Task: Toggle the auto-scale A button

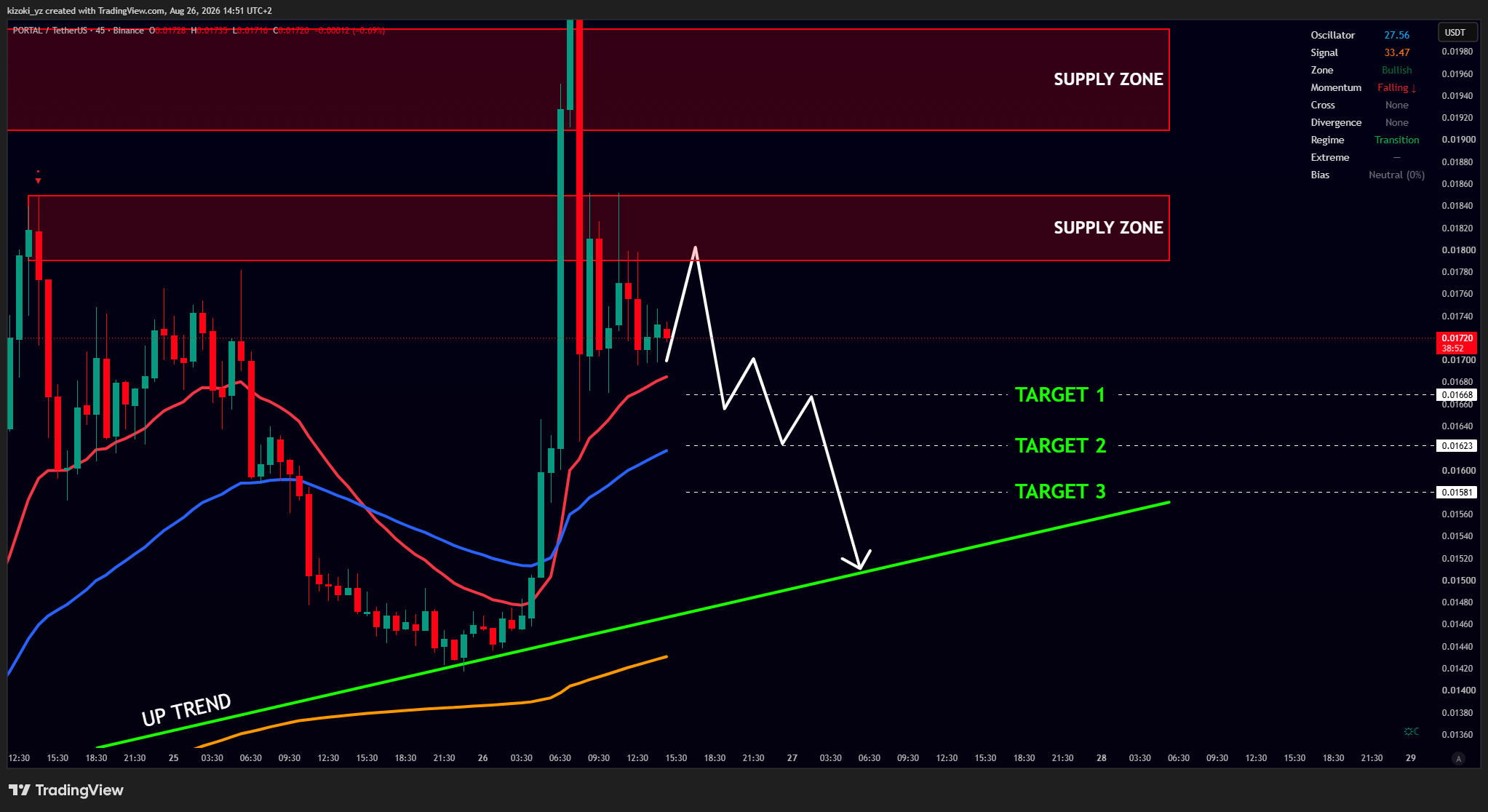Action: (x=1458, y=758)
